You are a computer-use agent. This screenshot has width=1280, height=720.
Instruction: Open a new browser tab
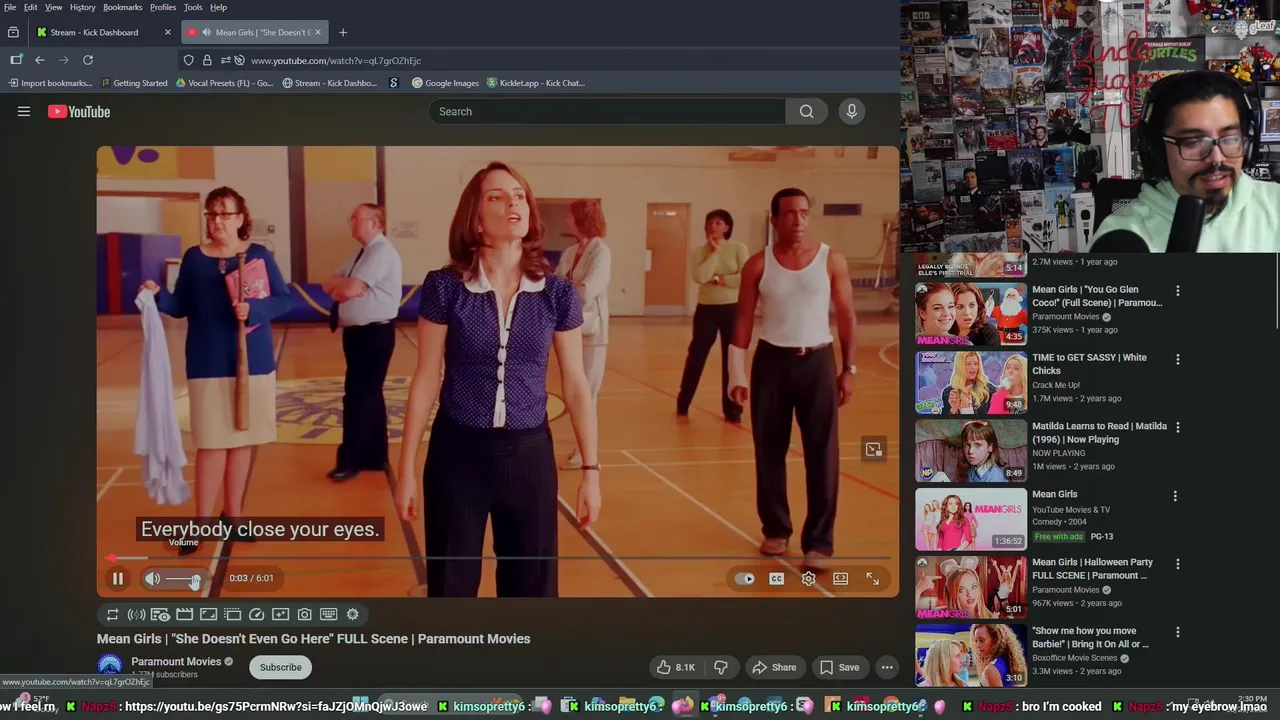[x=343, y=32]
